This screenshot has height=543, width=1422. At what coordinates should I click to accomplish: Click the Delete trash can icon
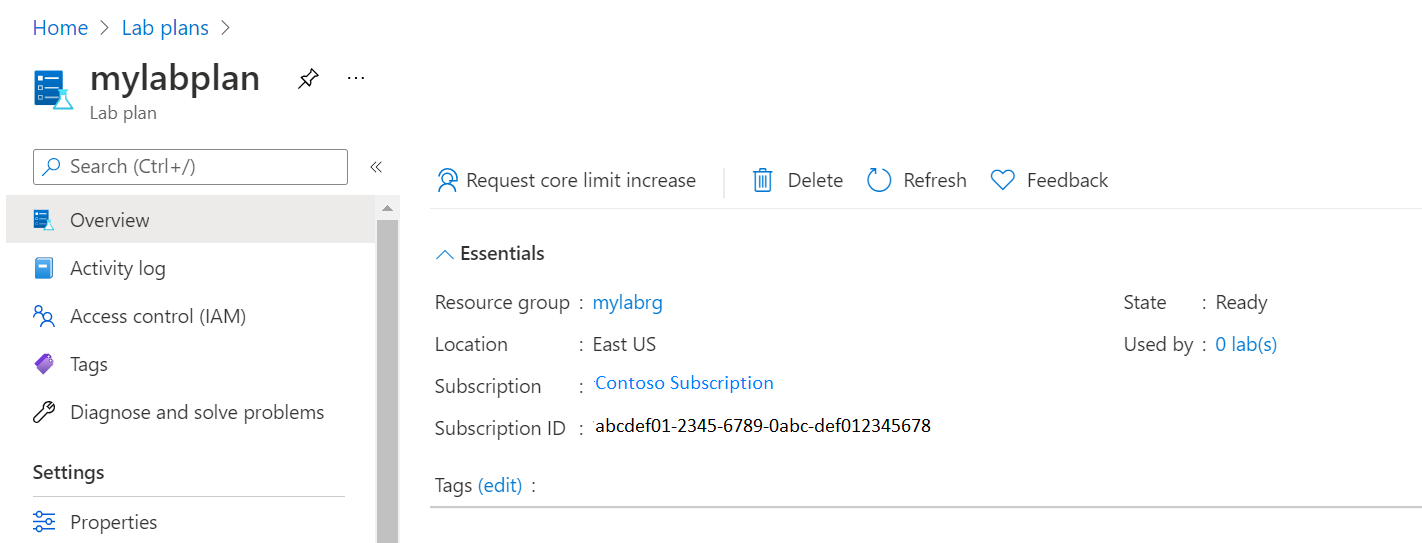763,180
